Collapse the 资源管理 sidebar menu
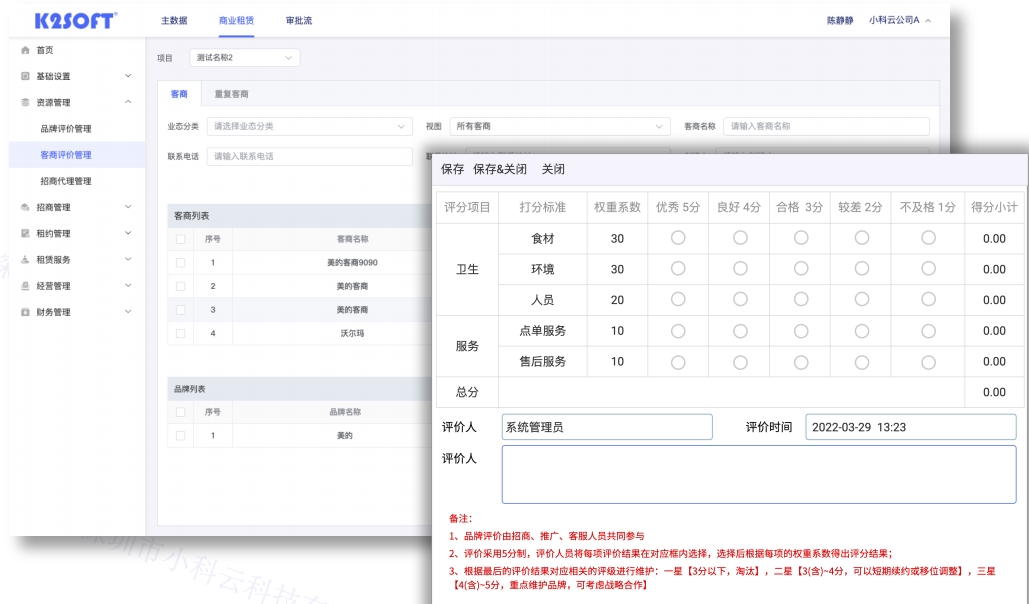 128,102
